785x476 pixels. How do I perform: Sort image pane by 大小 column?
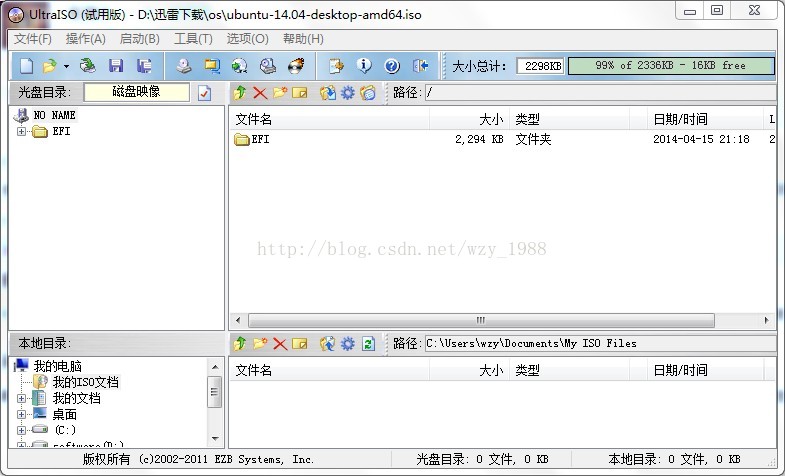point(470,119)
